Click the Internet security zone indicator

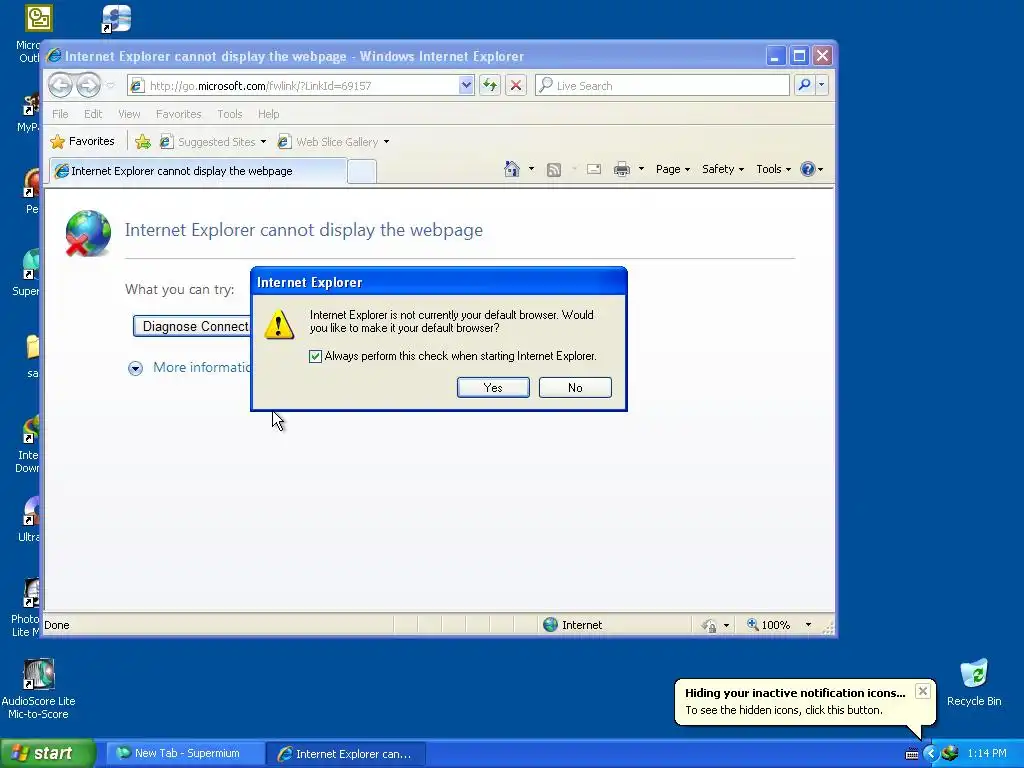[x=573, y=625]
